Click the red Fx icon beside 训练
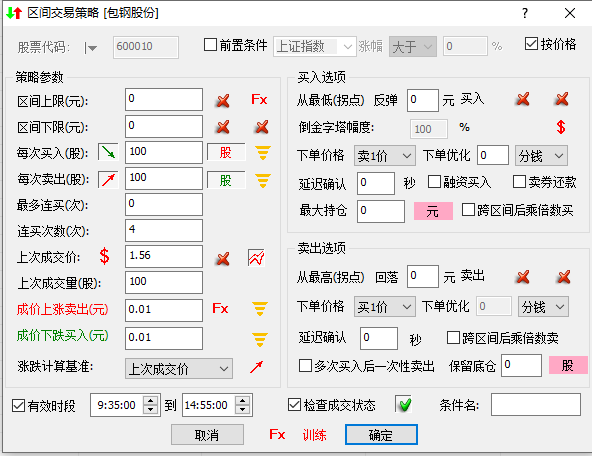This screenshot has height=456, width=592. pyautogui.click(x=277, y=434)
